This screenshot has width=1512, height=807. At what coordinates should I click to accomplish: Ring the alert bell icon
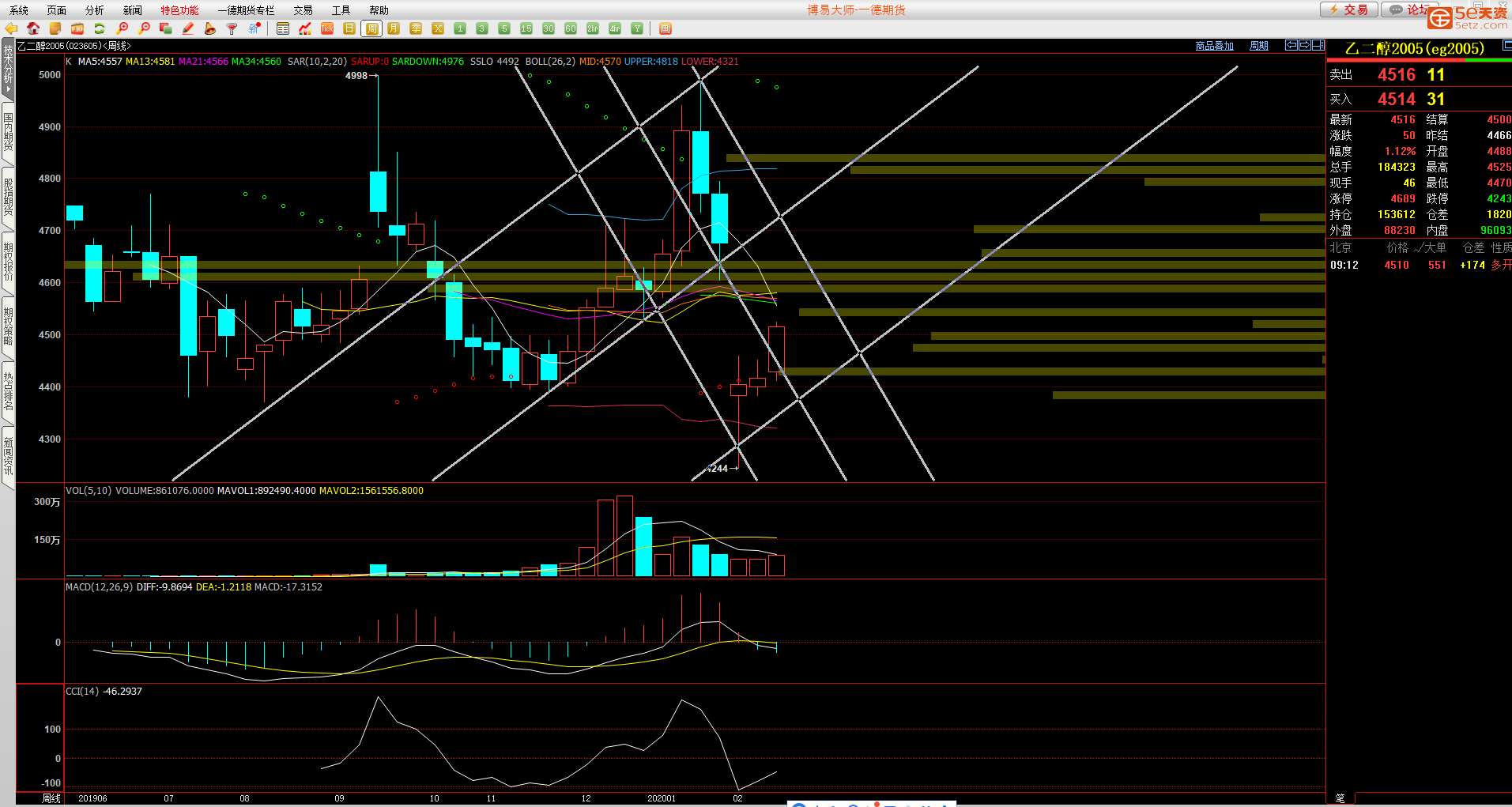coord(209,28)
